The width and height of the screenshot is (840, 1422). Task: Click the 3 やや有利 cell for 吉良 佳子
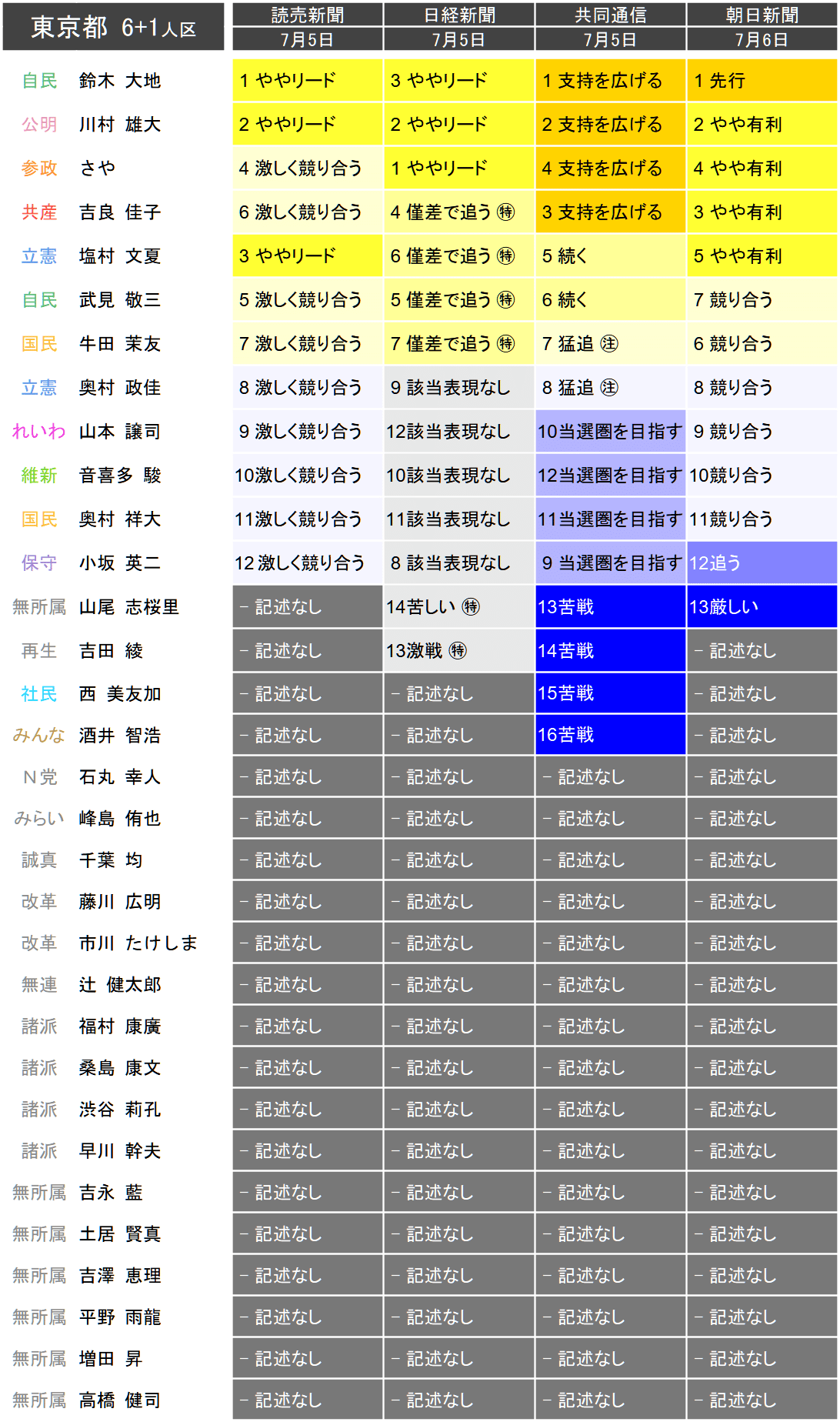[x=762, y=212]
